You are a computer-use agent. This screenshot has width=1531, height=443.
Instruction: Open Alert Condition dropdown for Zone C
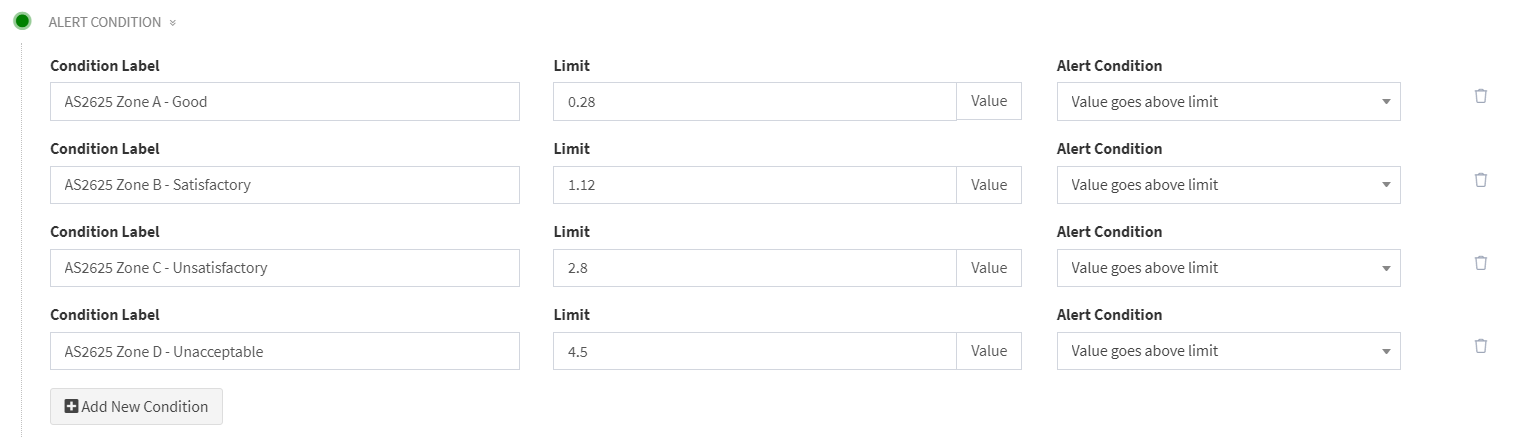click(x=1228, y=268)
